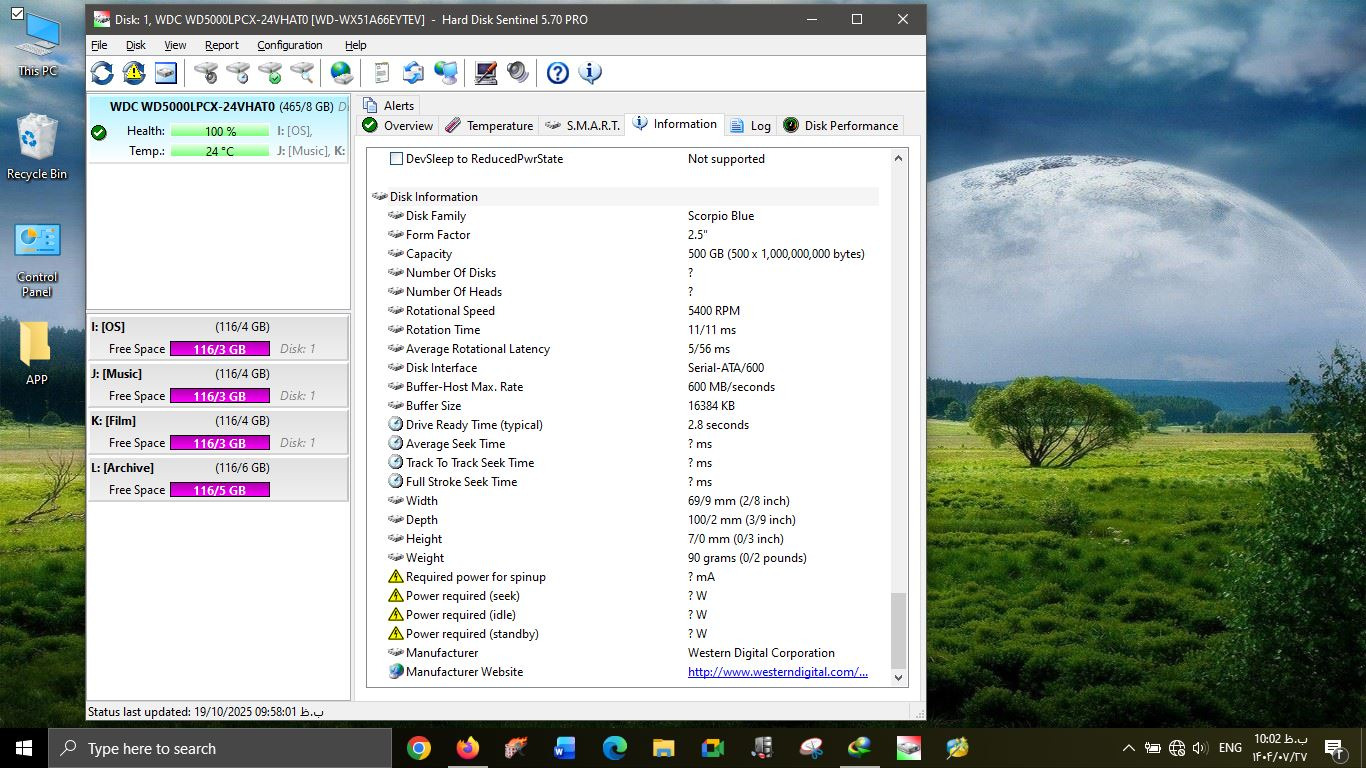Image resolution: width=1366 pixels, height=768 pixels.
Task: Open the Report menu
Action: click(221, 45)
